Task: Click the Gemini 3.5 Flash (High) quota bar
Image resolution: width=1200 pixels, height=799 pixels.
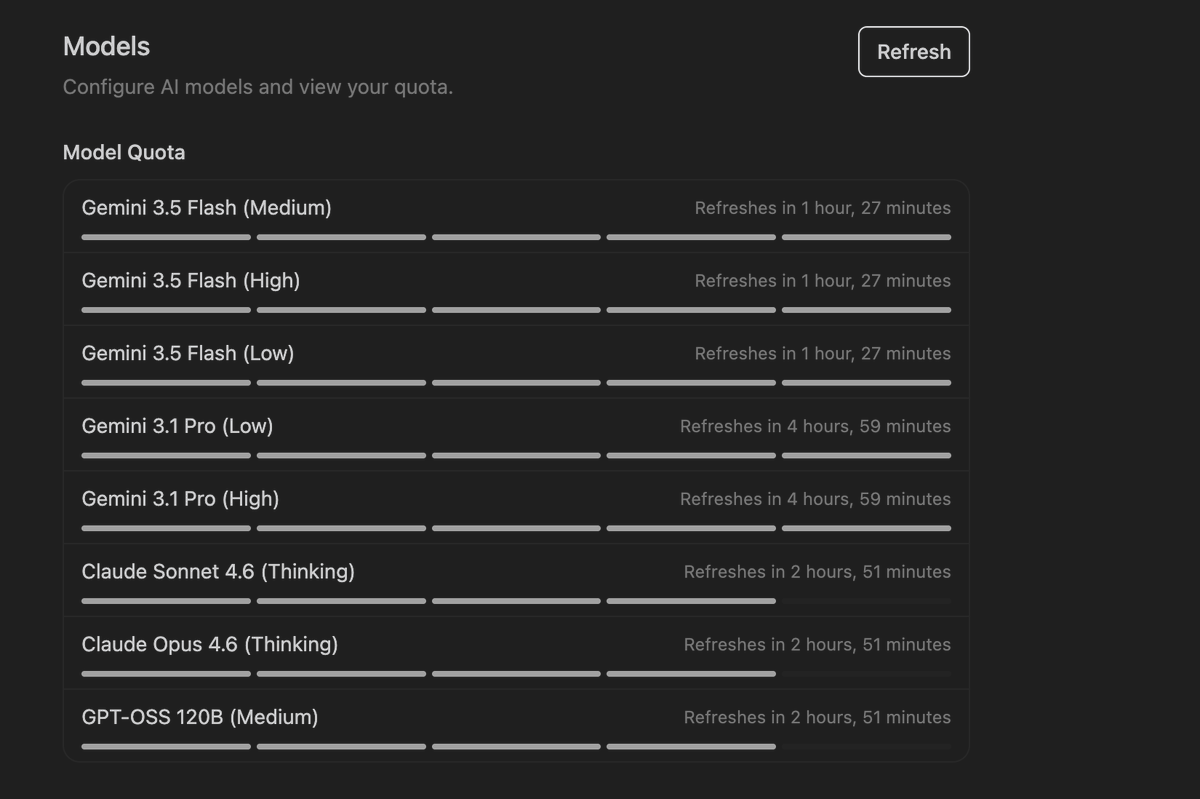Action: pyautogui.click(x=516, y=310)
